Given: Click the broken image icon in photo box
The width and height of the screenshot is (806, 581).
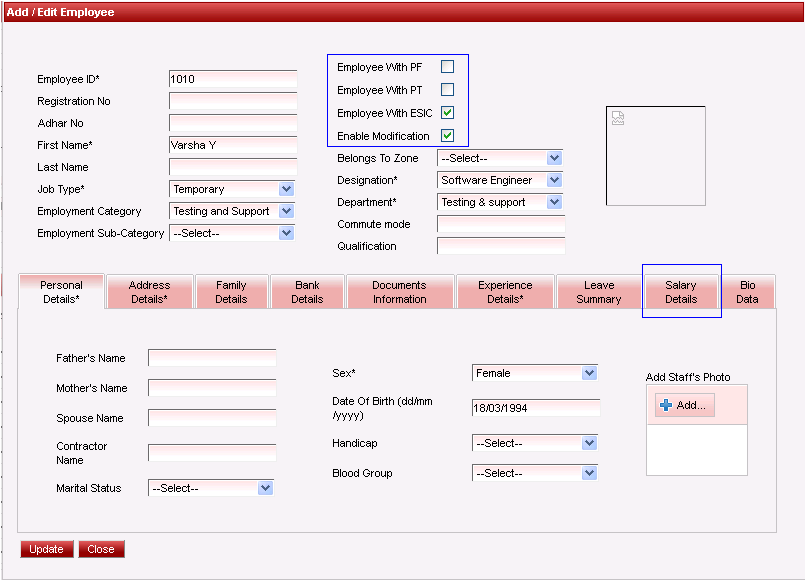Looking at the screenshot, I should [x=618, y=118].
